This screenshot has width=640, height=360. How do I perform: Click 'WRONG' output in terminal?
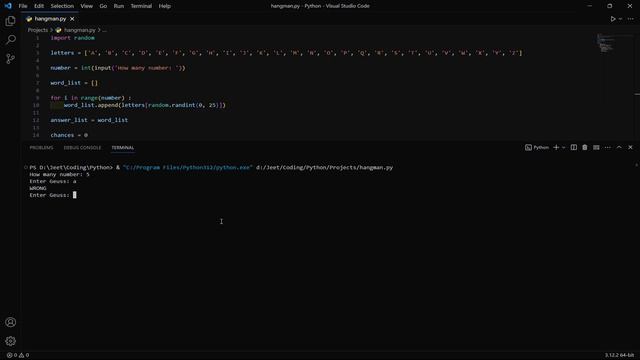click(x=38, y=188)
